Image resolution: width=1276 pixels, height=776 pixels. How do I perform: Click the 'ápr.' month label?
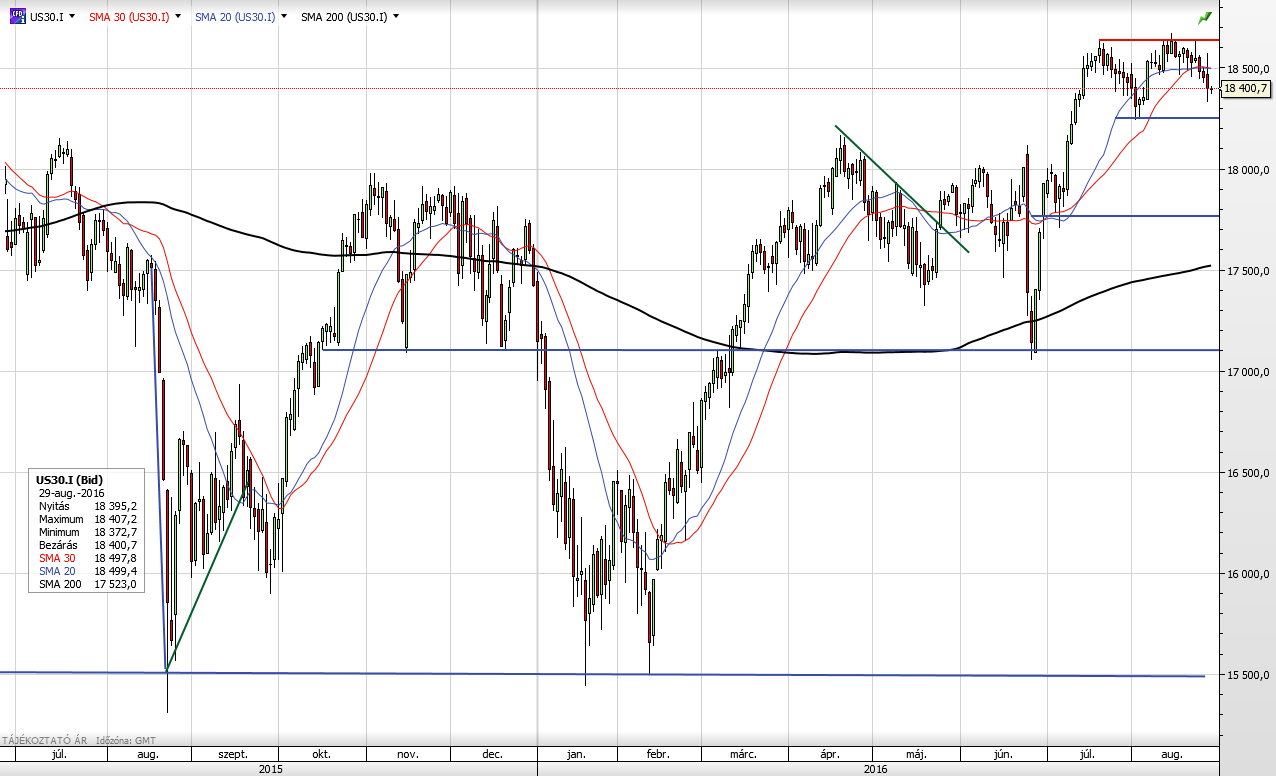coord(830,754)
